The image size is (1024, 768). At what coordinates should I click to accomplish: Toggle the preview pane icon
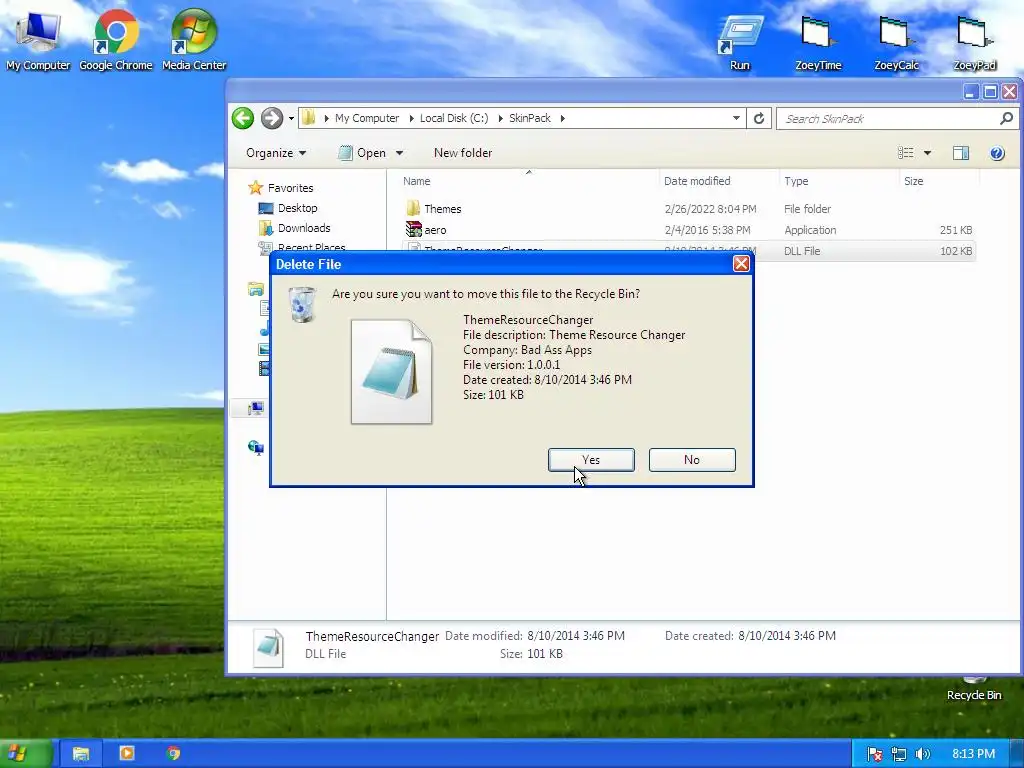point(961,153)
